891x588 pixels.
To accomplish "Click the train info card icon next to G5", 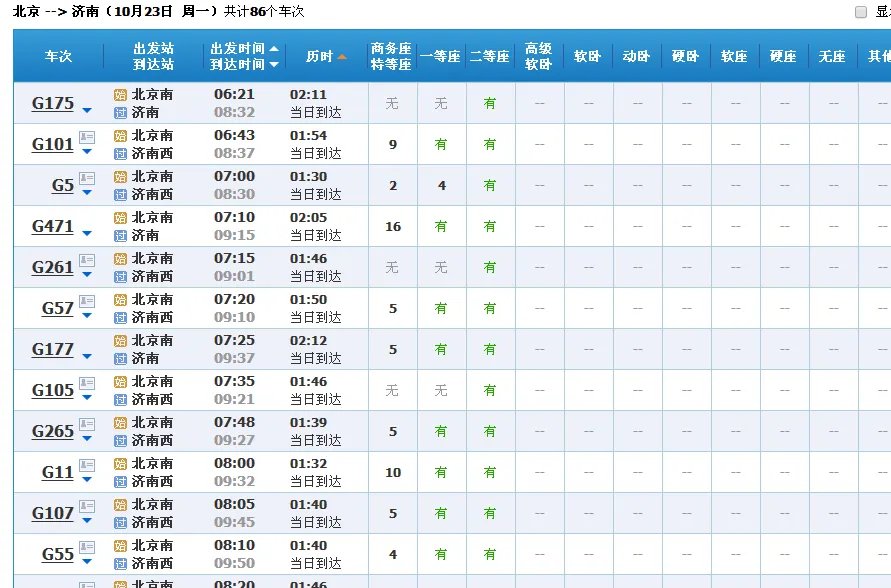I will click(85, 177).
